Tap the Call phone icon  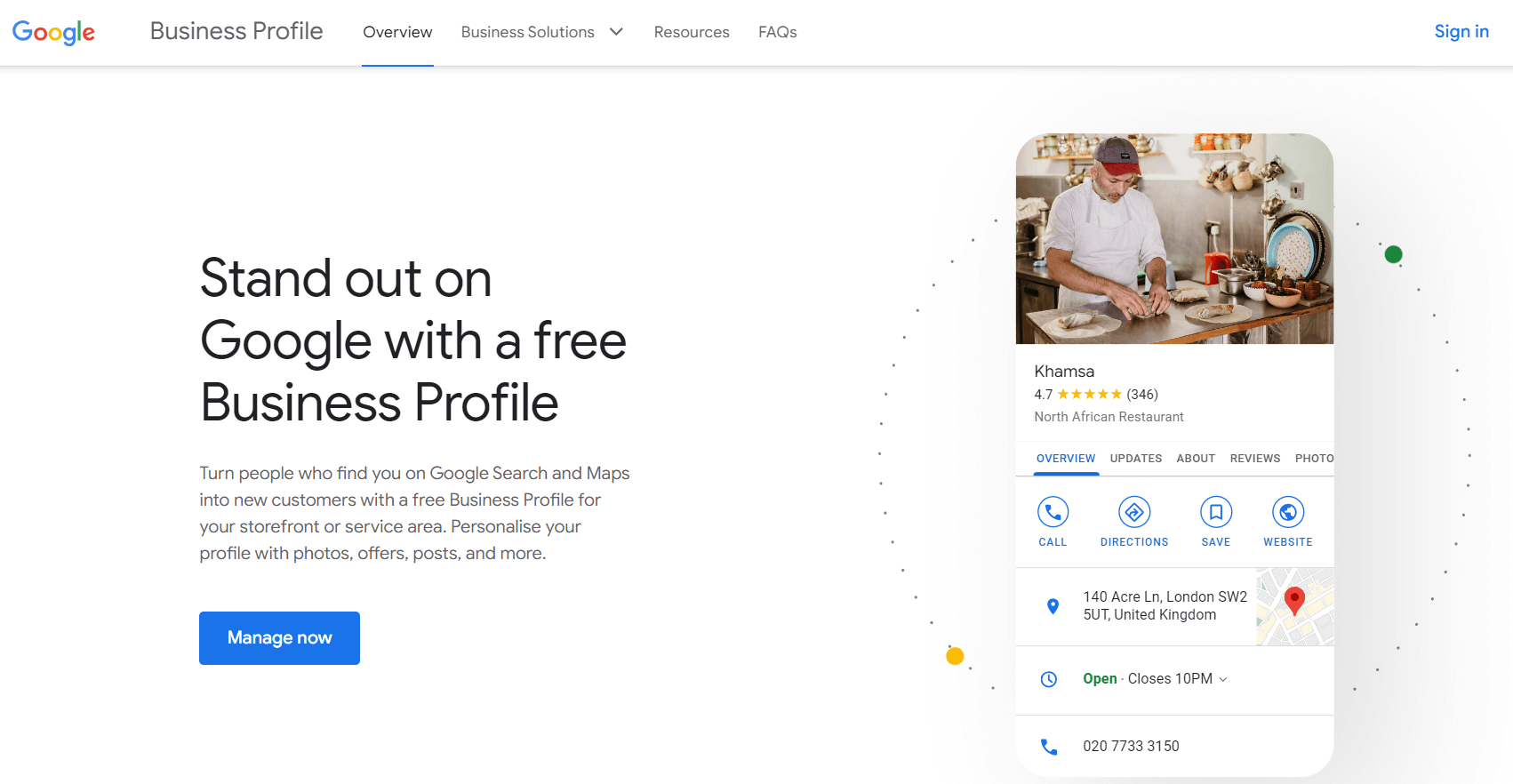click(x=1053, y=512)
